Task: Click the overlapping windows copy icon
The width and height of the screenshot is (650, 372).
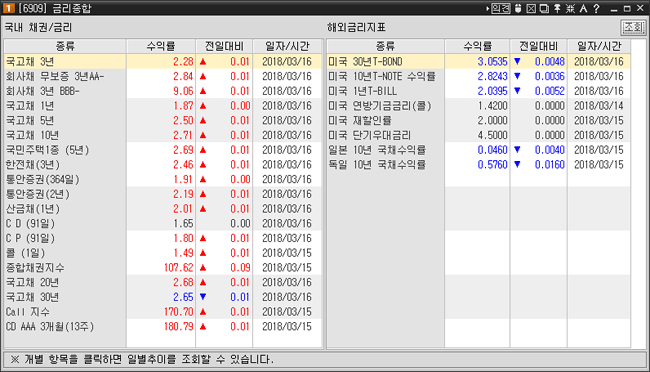Action: (544, 8)
